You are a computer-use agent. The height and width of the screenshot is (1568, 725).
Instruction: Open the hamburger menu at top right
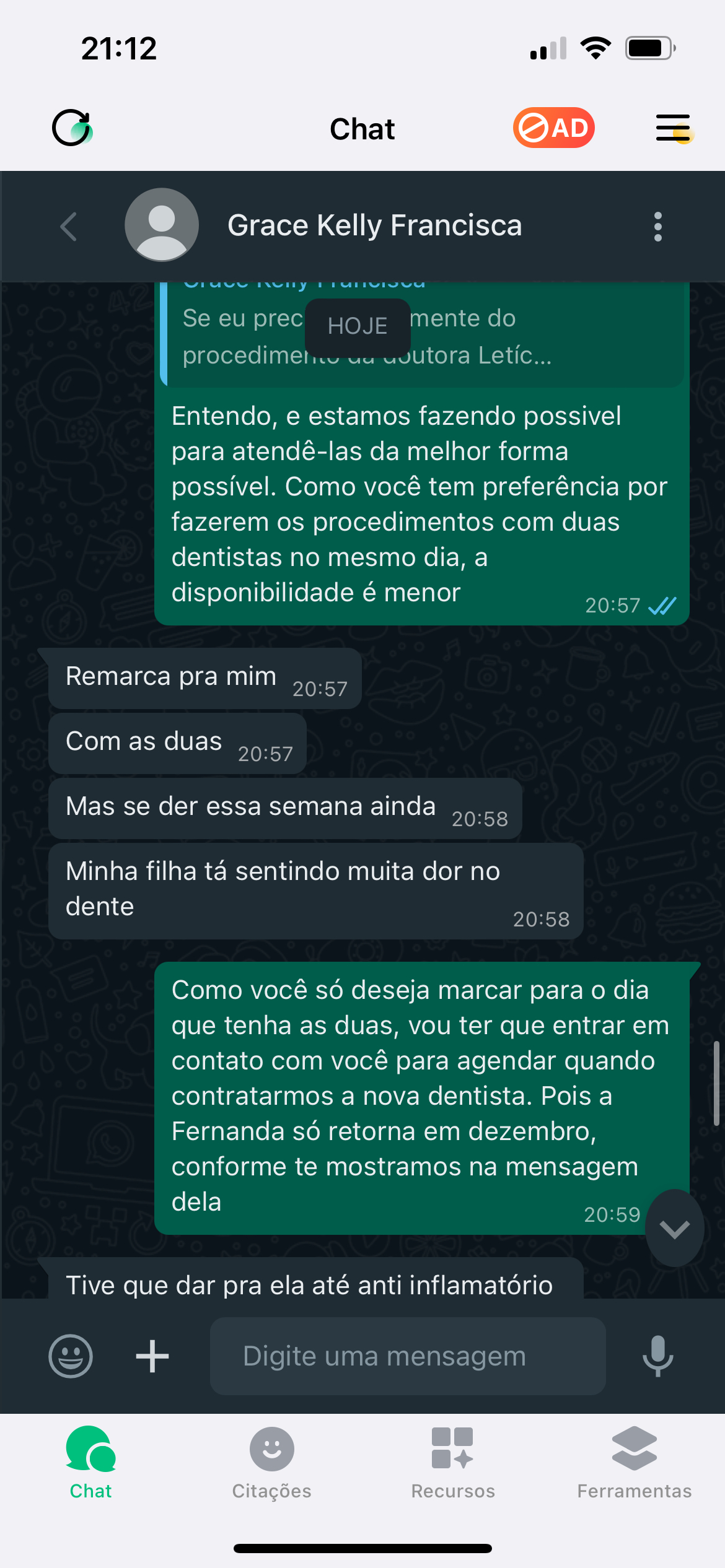pos(674,128)
